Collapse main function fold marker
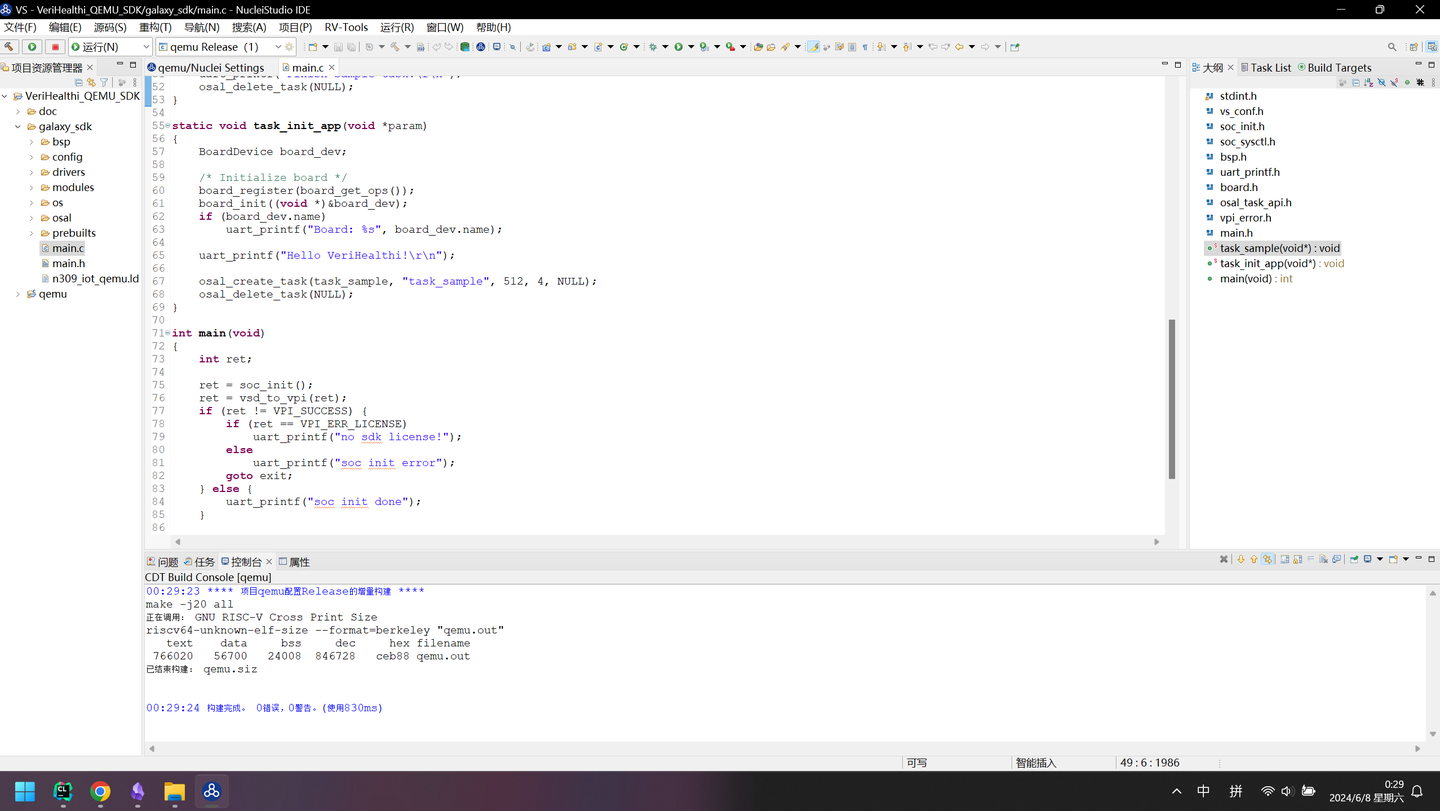This screenshot has width=1440, height=811. click(167, 333)
